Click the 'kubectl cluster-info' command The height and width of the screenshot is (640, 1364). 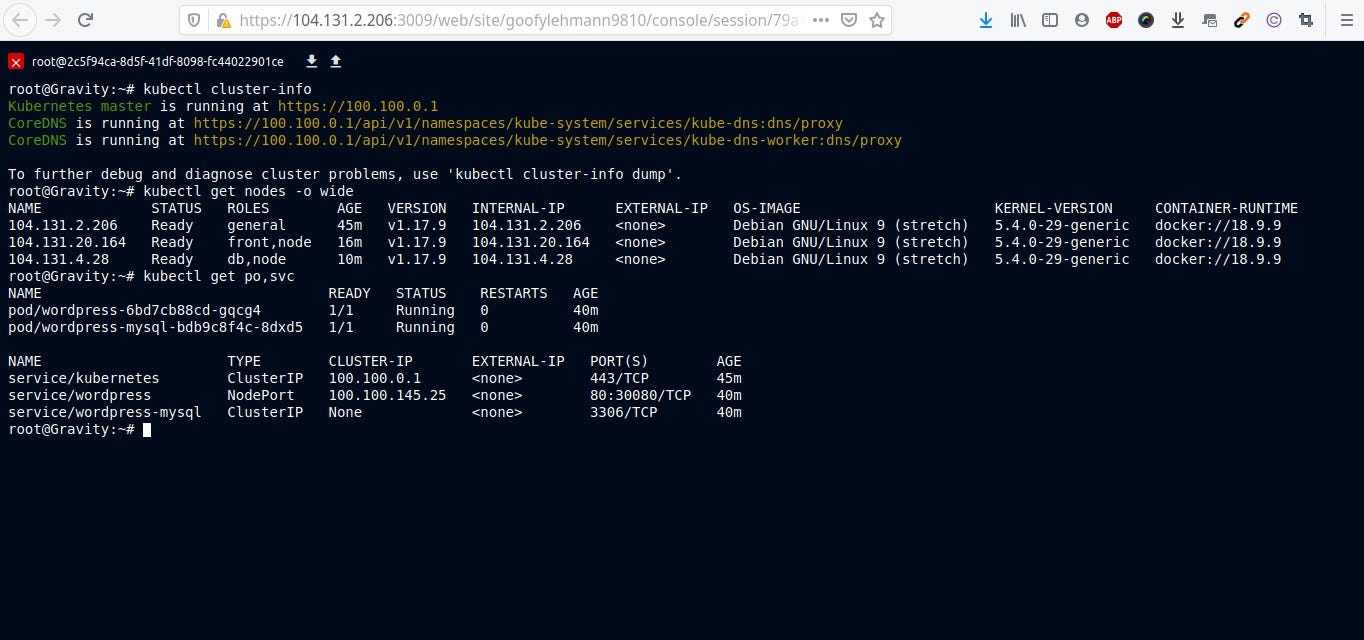227,89
